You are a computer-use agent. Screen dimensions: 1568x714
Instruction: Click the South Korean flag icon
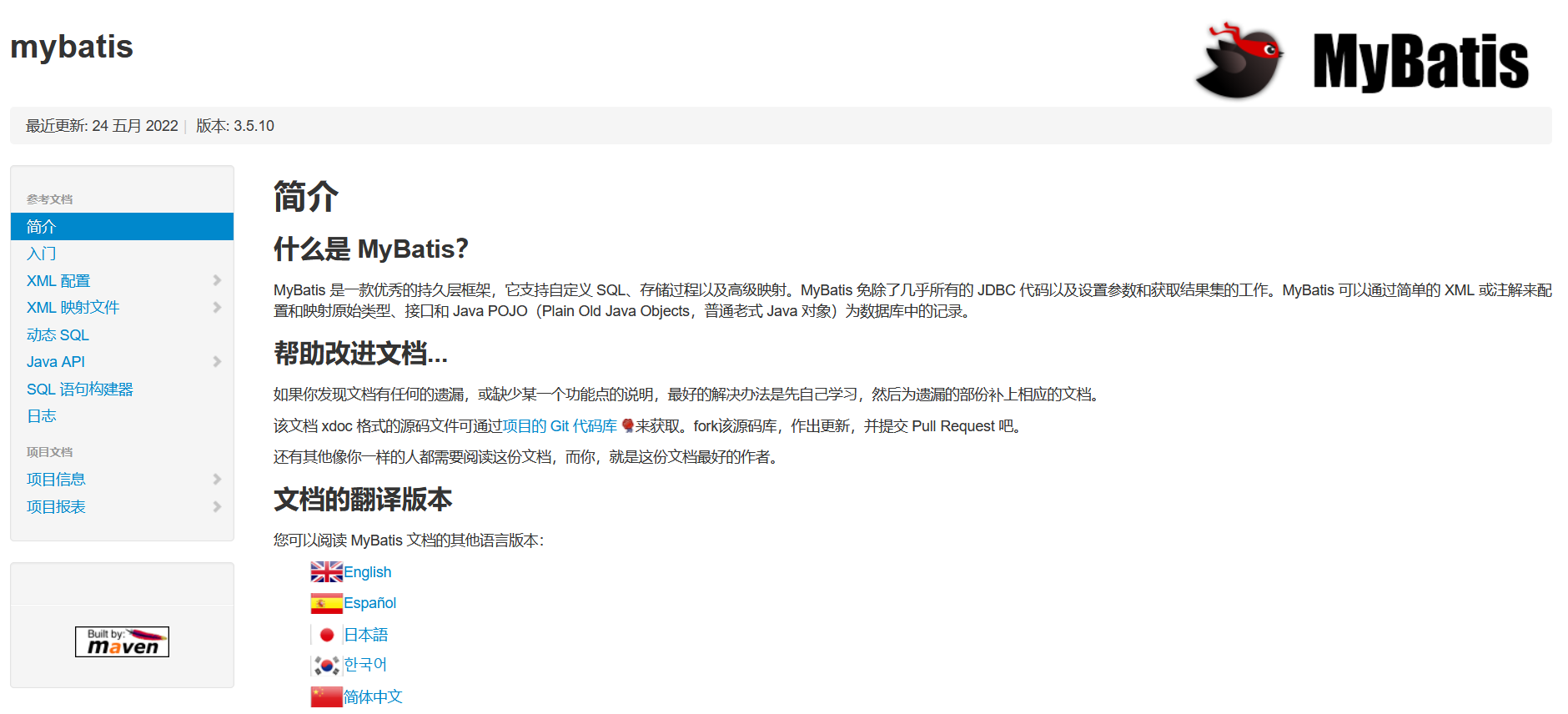click(x=326, y=665)
